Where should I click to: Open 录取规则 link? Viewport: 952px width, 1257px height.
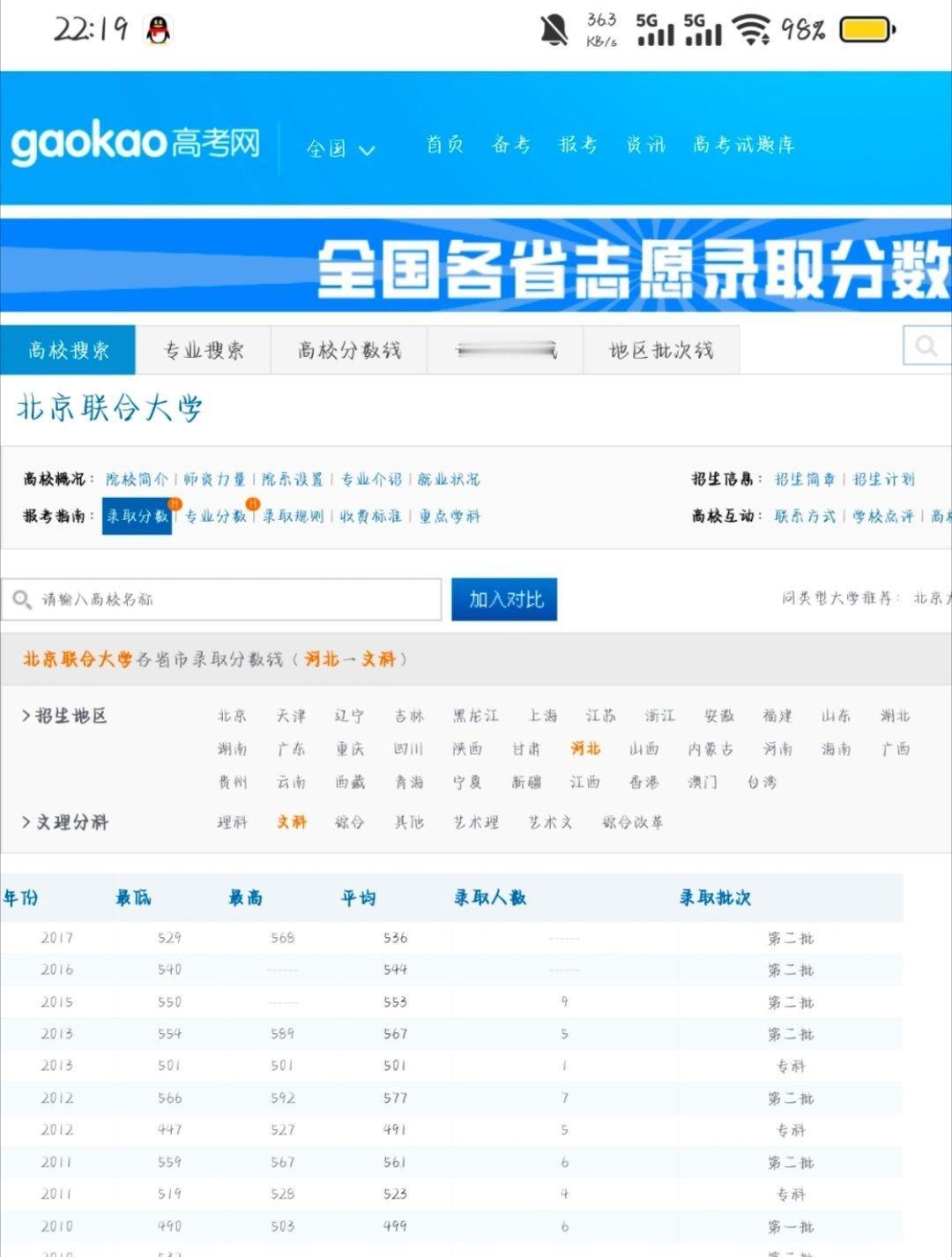click(x=294, y=517)
